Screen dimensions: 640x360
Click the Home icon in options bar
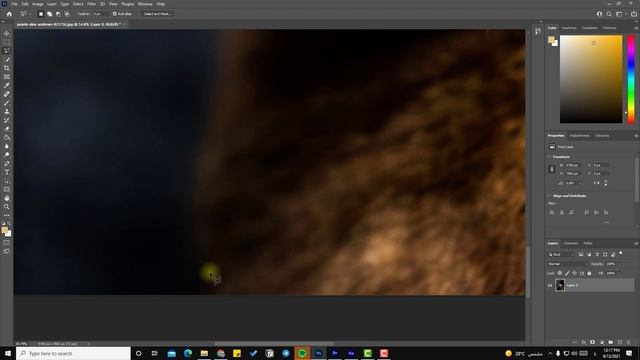click(x=9, y=14)
